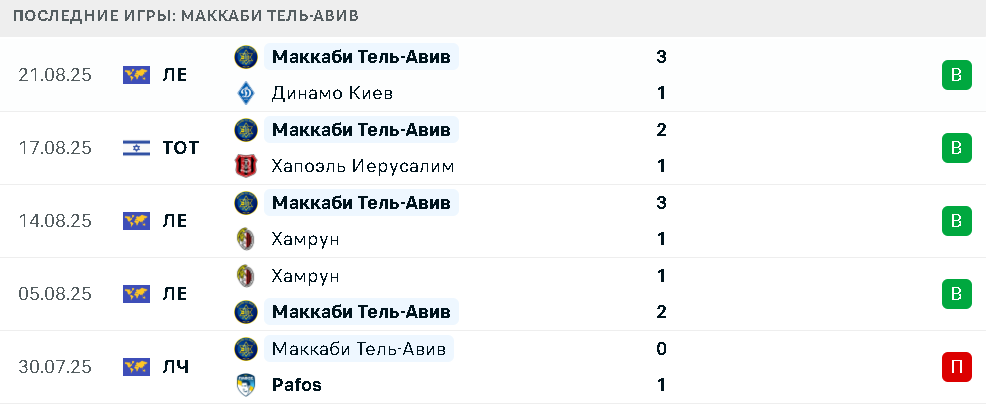
Task: Select Маккаби Тель-Авив in 05.08.25 match
Action: (x=361, y=312)
